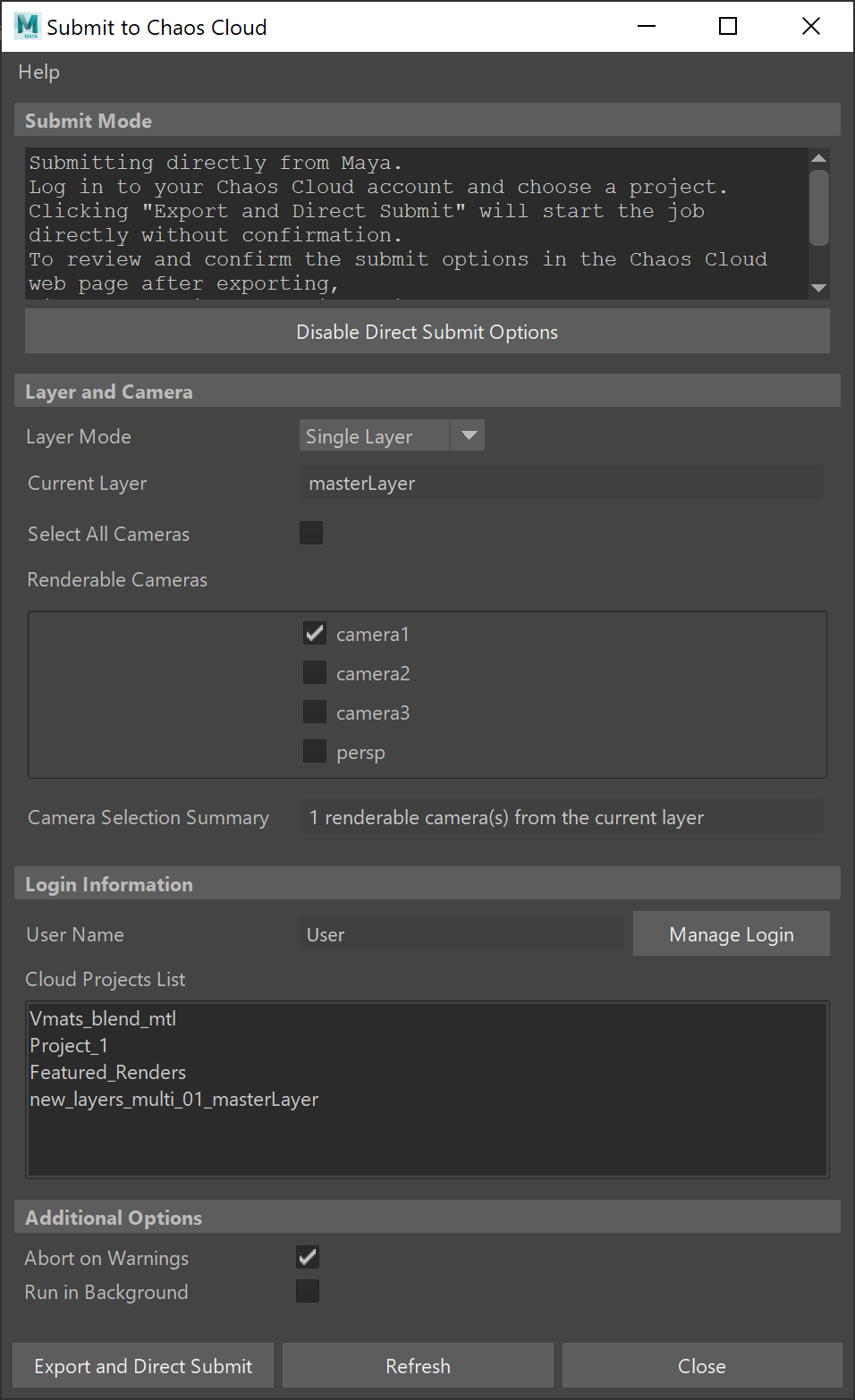Enable the Run in Background checkbox
This screenshot has width=855, height=1400.
pyautogui.click(x=308, y=1291)
